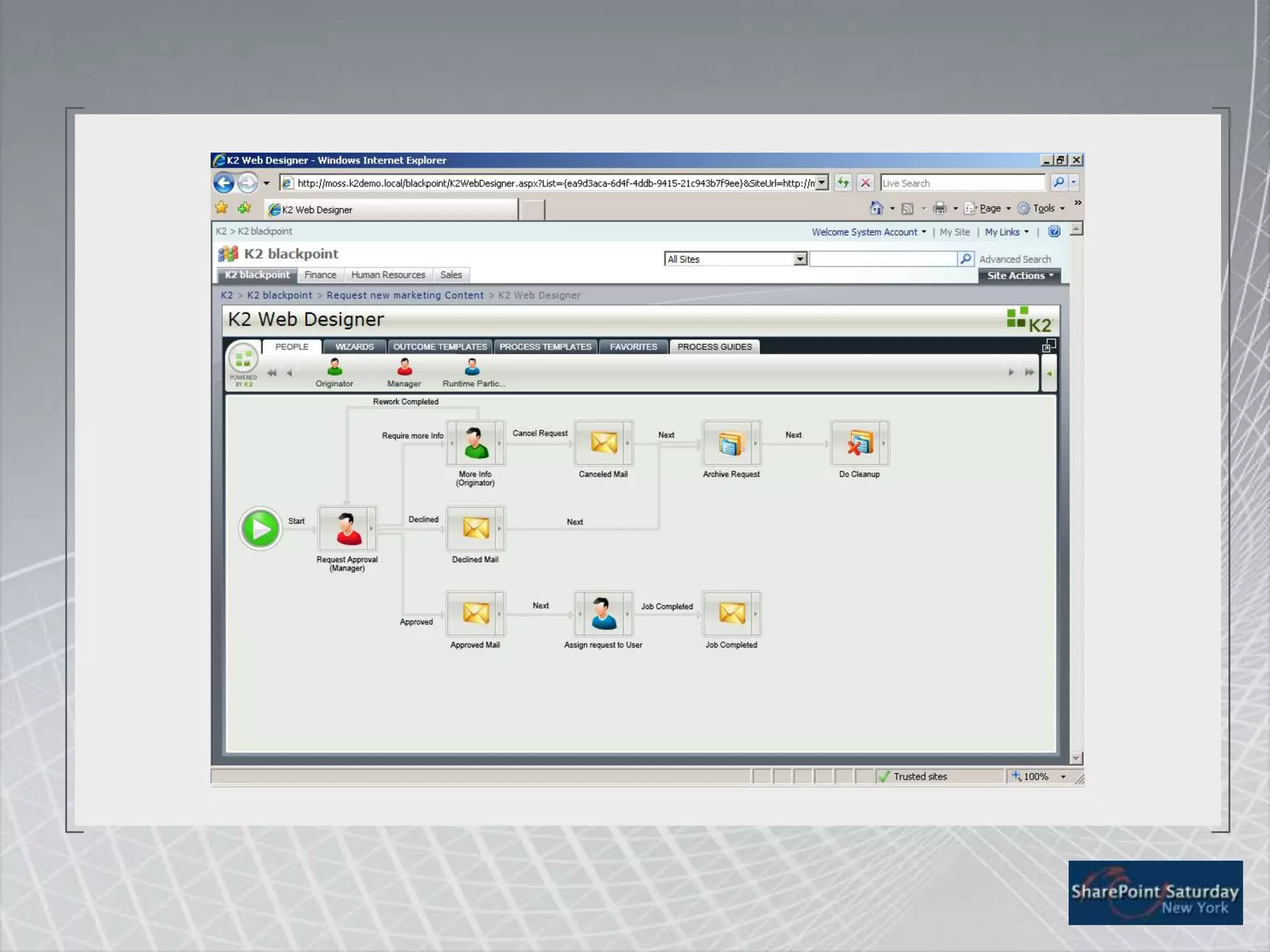Screen dimensions: 1270x952
Task: Open the PROCESS GUIDES tab
Action: pos(714,347)
